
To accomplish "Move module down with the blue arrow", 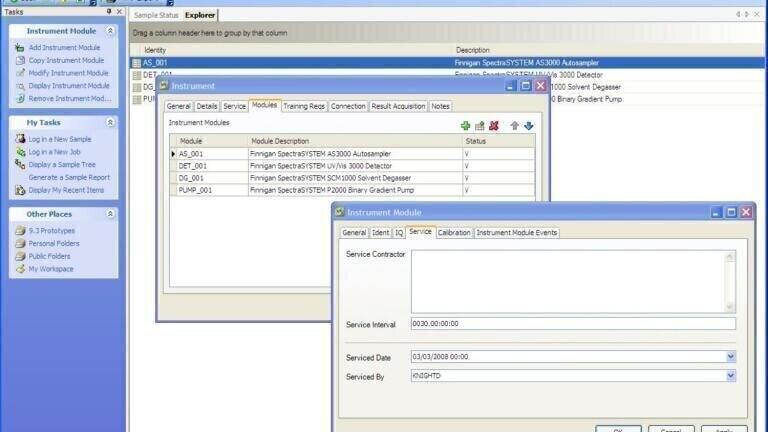I will click(x=528, y=126).
